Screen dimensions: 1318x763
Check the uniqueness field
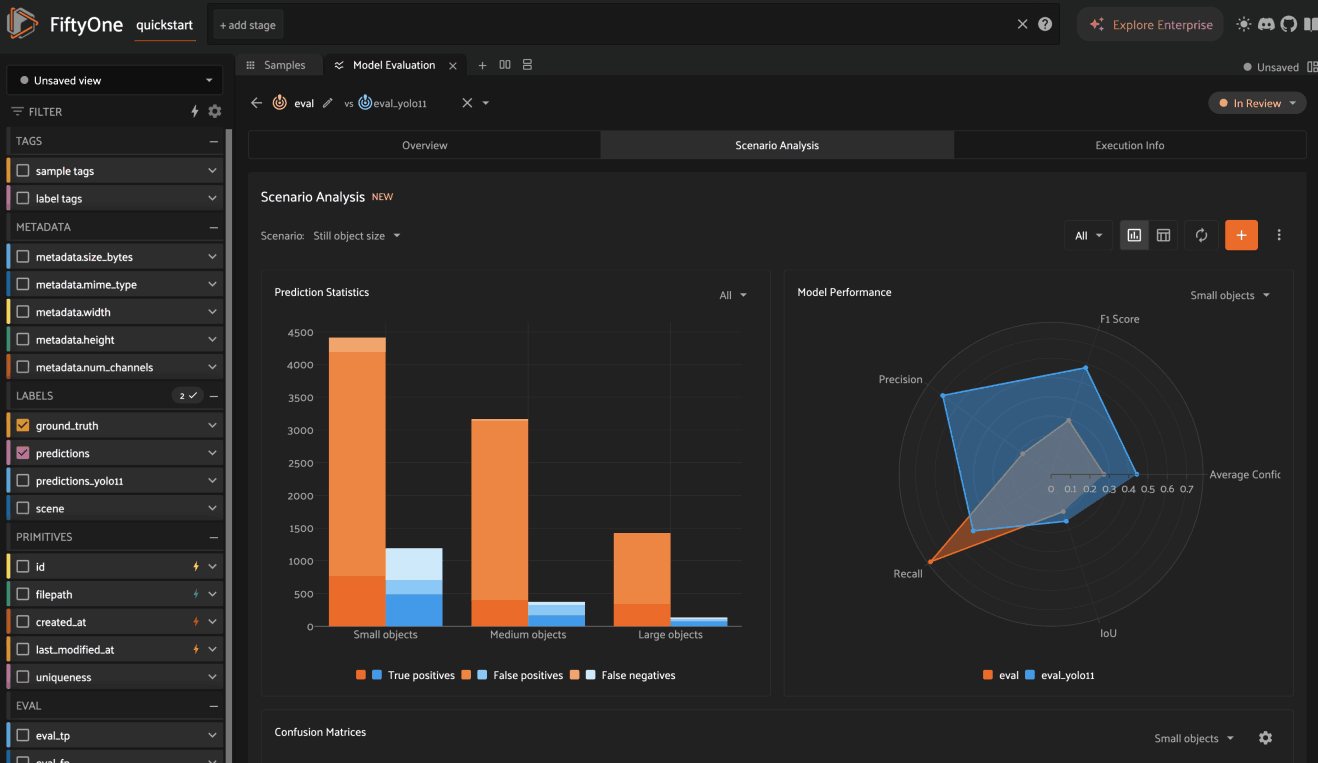23,677
